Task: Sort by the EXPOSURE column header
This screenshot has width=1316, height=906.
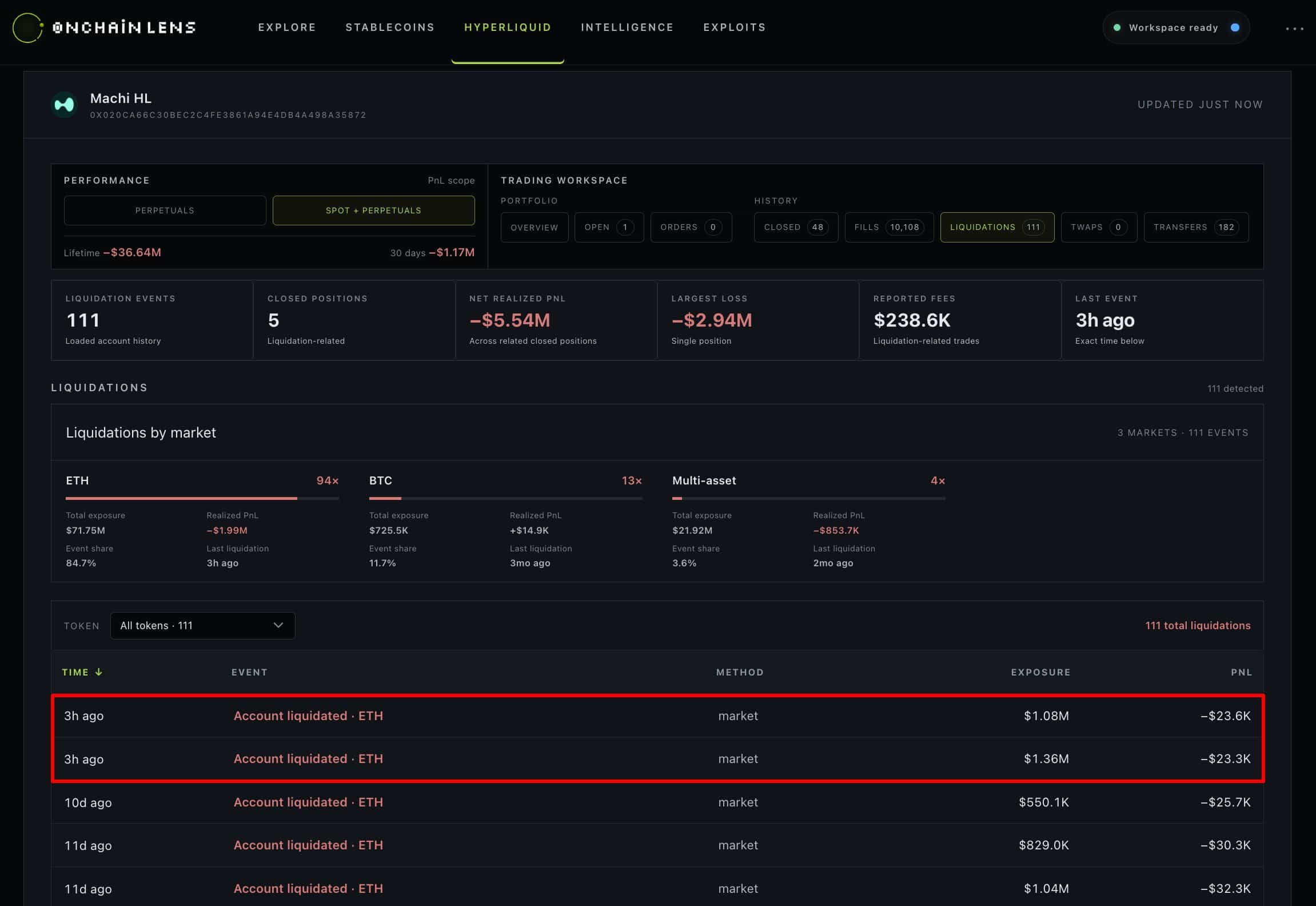Action: (1040, 672)
